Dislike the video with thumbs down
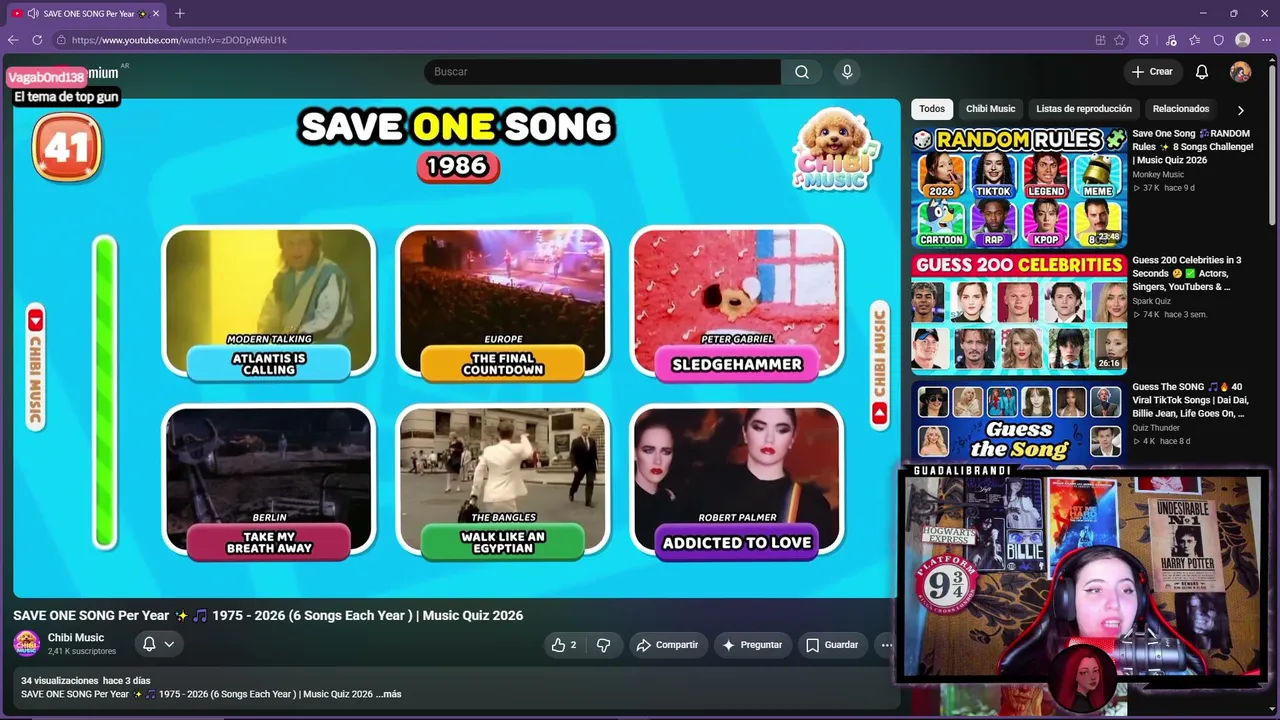This screenshot has width=1280, height=720. 603,645
